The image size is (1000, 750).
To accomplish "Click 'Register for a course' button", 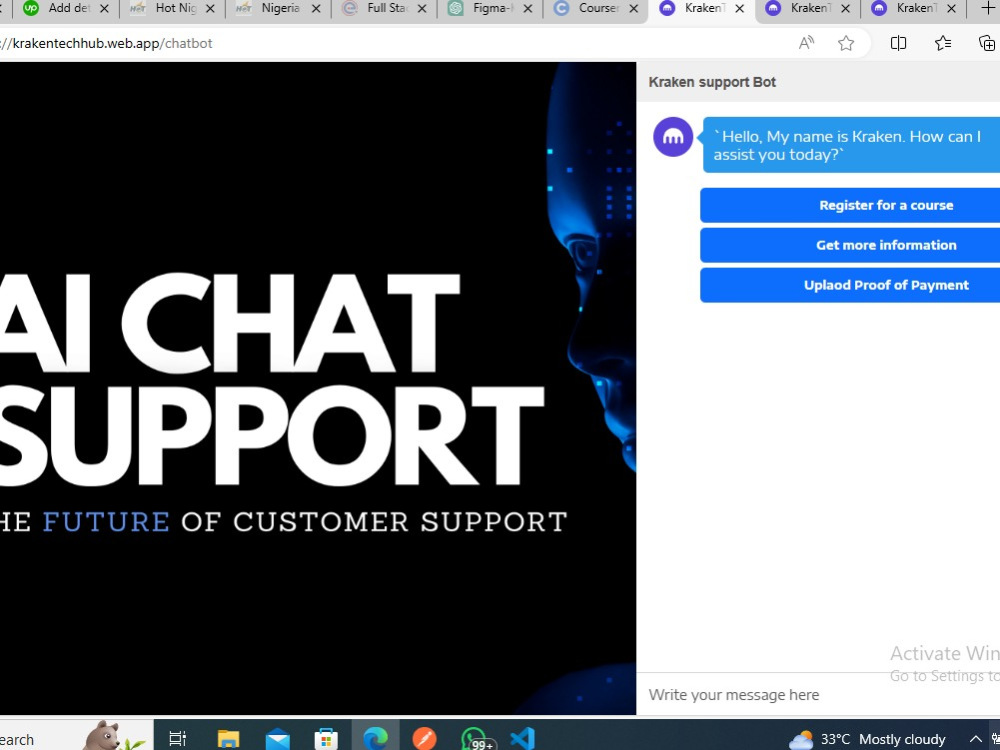I will [x=850, y=205].
